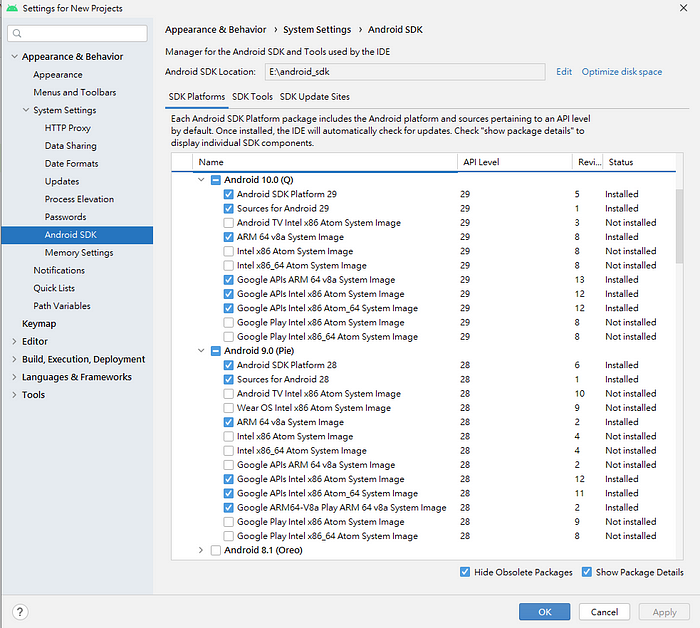Toggle Google APIs Intel x86 Atom_64 System Image API 28
The image size is (700, 628).
[228, 493]
